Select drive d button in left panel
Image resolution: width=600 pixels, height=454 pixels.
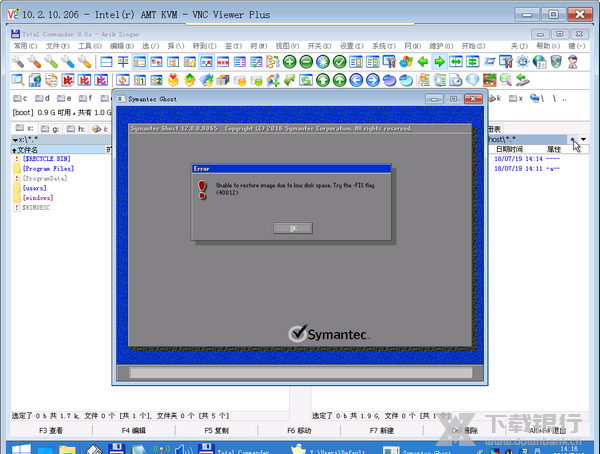tap(42, 98)
